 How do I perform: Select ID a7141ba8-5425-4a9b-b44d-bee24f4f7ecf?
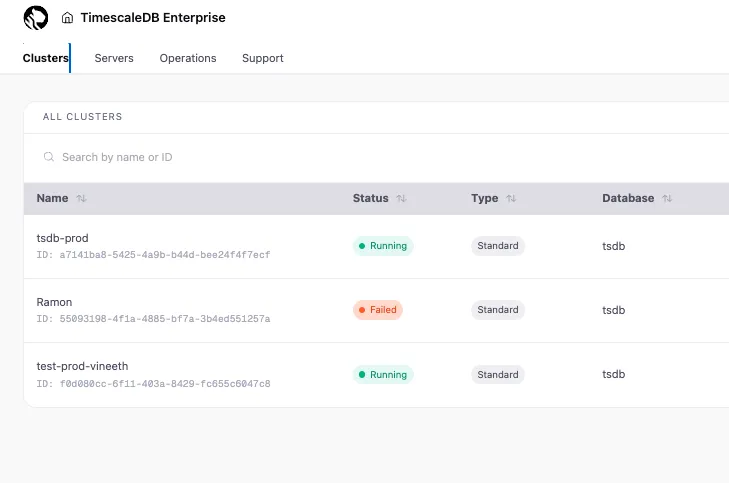[x=153, y=255]
